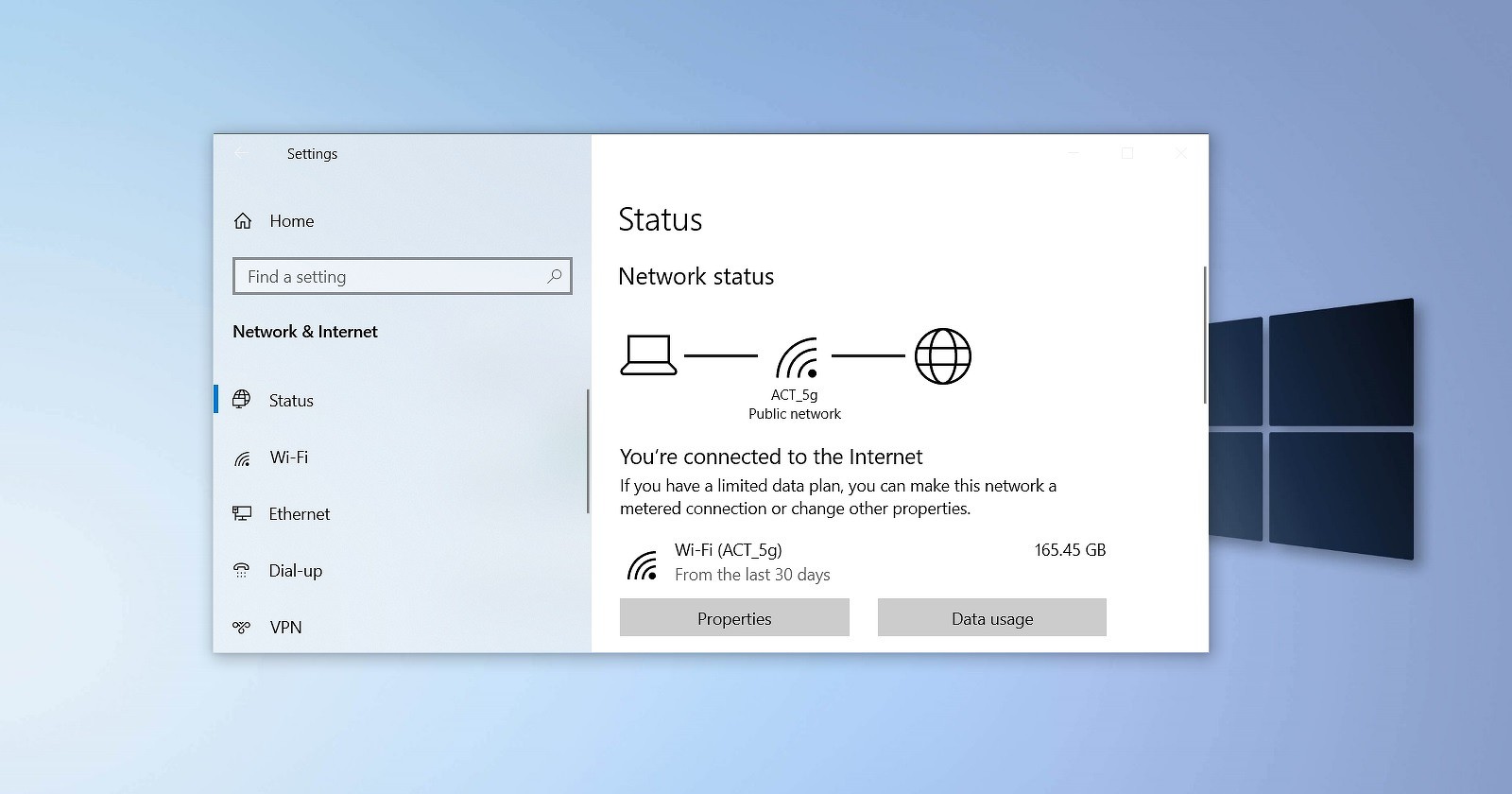
Task: Click the large globe icon in diagram
Action: coord(942,356)
